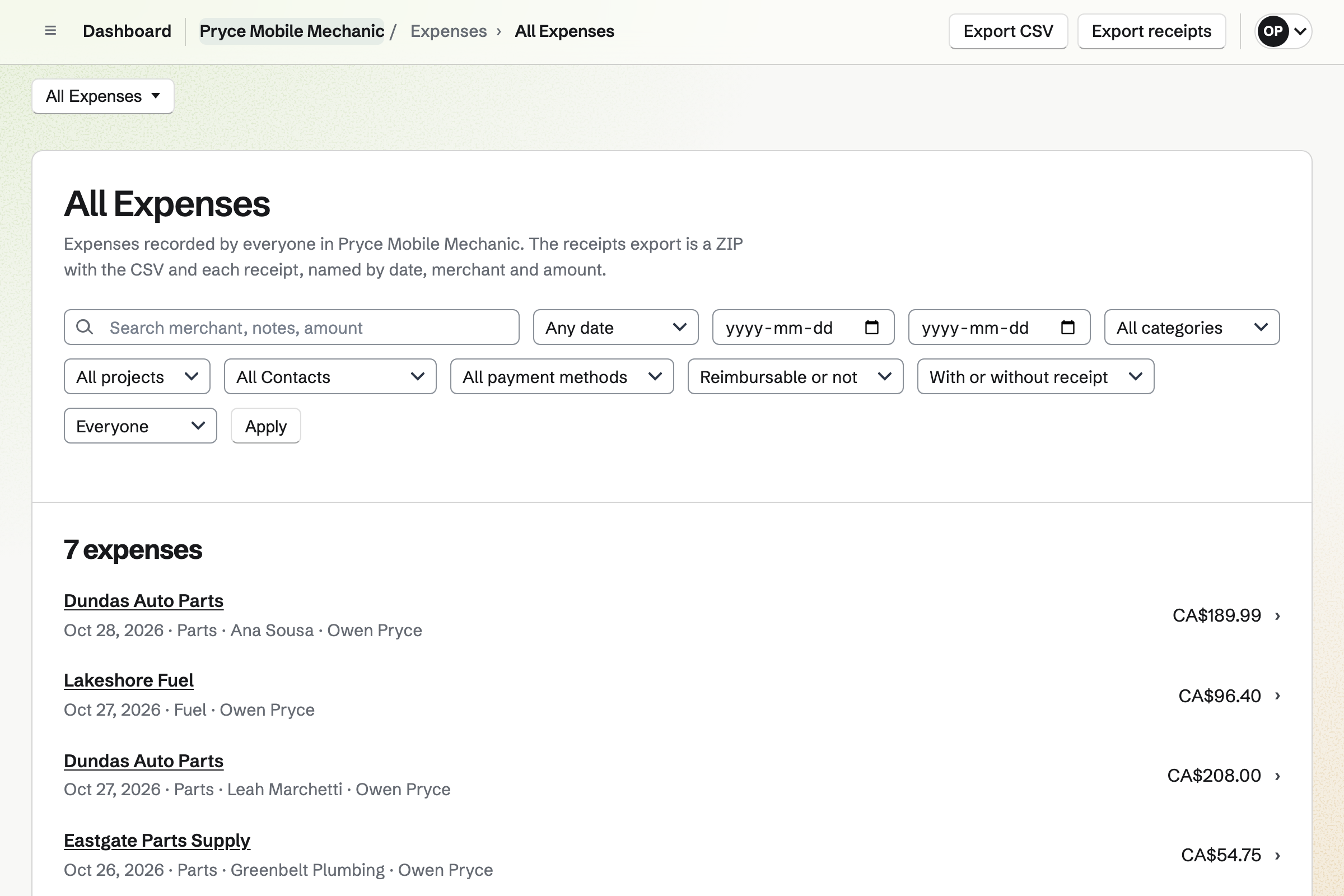
Task: Click the calendar icon in the second date field
Action: point(1067,328)
